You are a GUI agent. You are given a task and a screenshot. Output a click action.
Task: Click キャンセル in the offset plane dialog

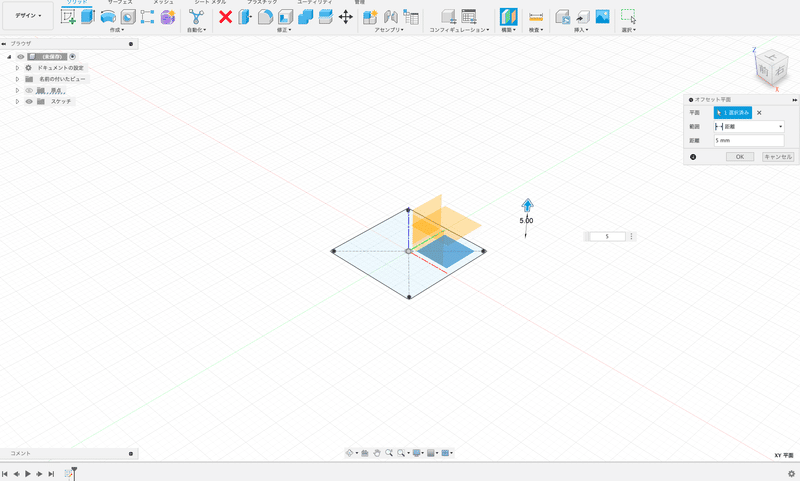point(778,157)
